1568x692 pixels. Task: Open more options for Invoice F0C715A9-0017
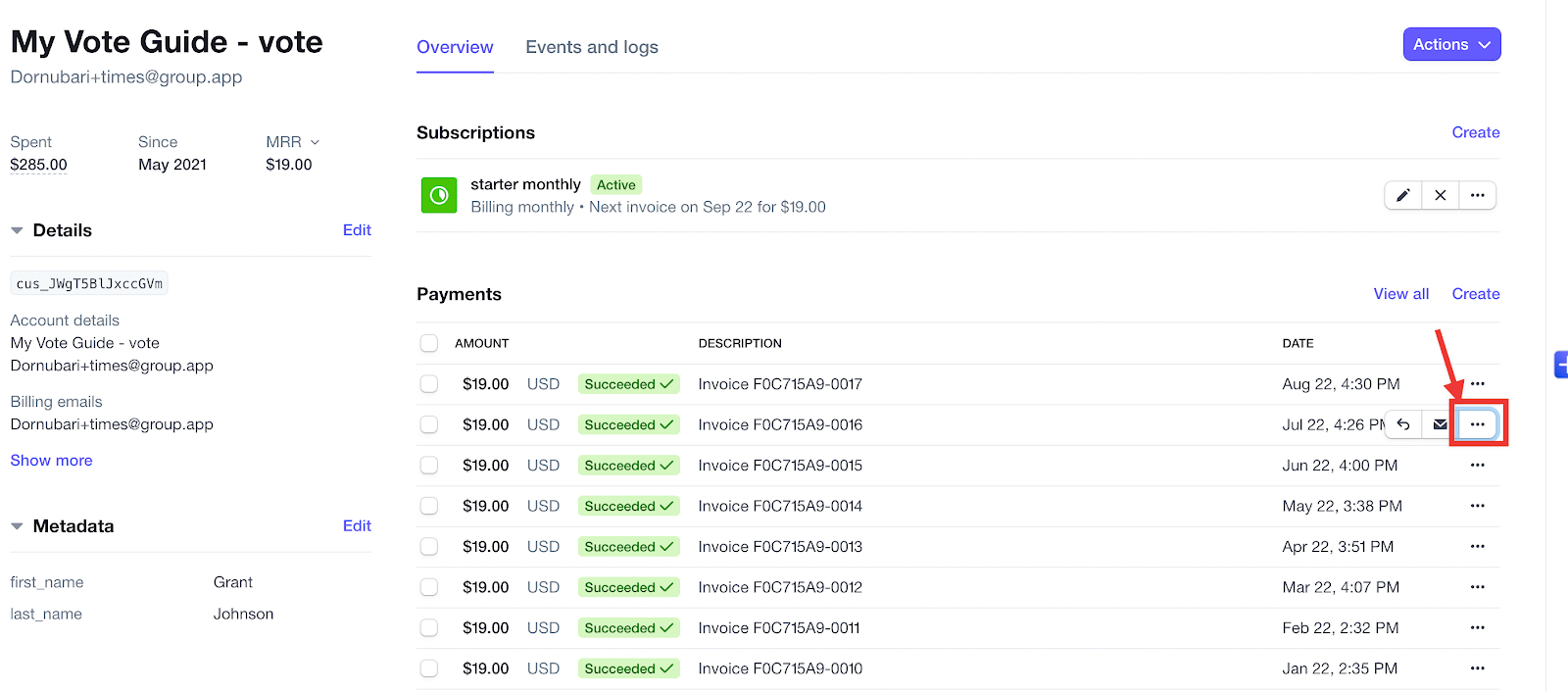point(1477,384)
